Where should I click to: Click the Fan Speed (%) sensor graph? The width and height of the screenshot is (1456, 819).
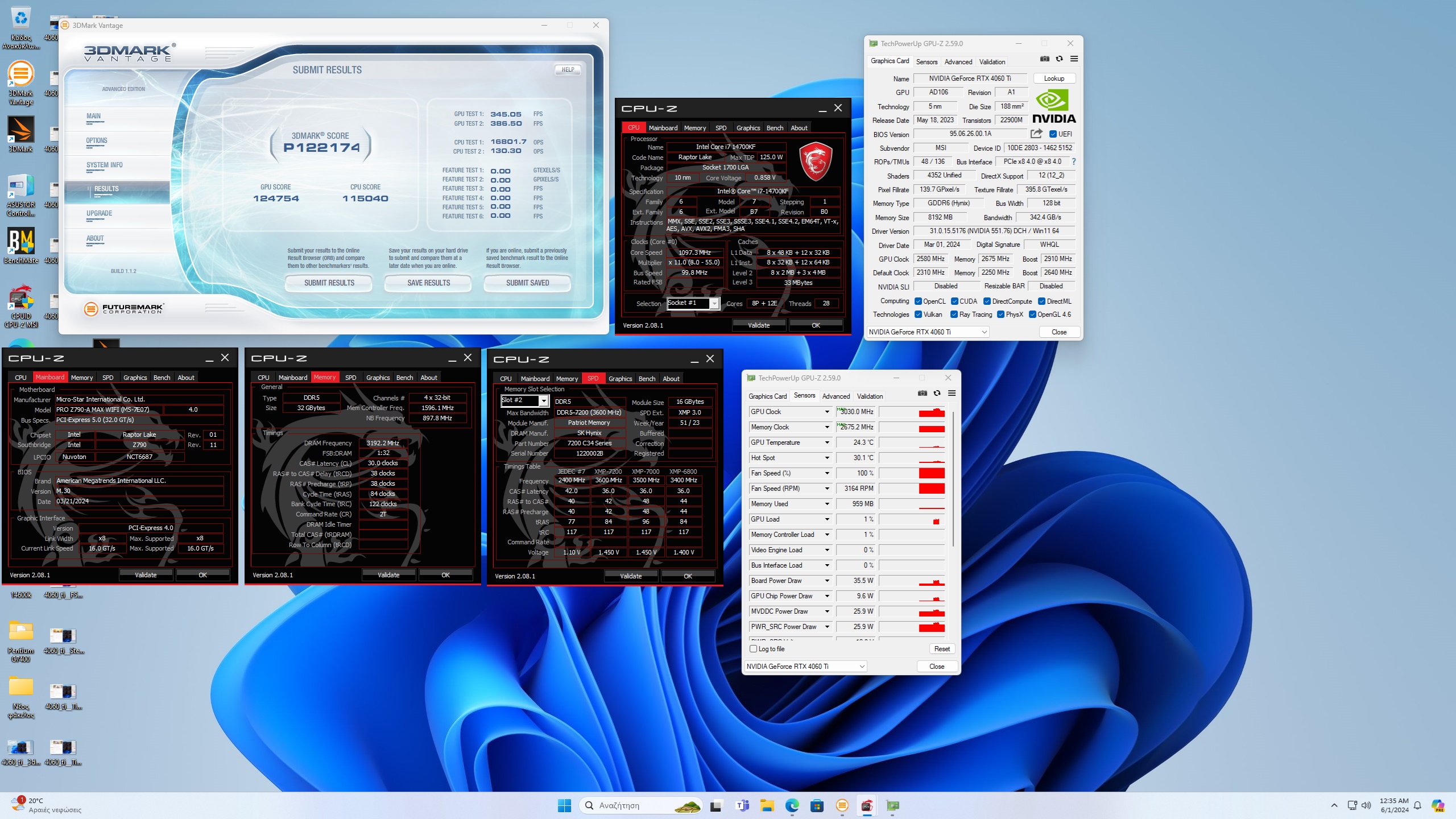coord(912,473)
